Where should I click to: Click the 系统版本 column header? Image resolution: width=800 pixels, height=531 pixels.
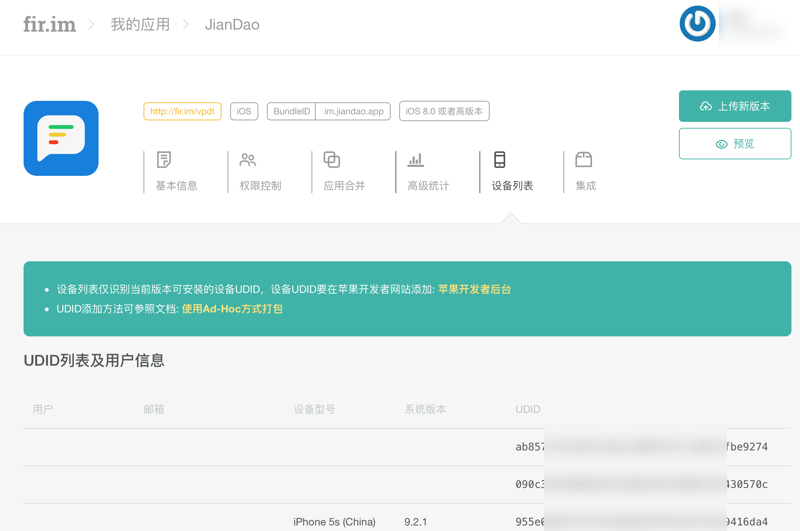(x=426, y=409)
